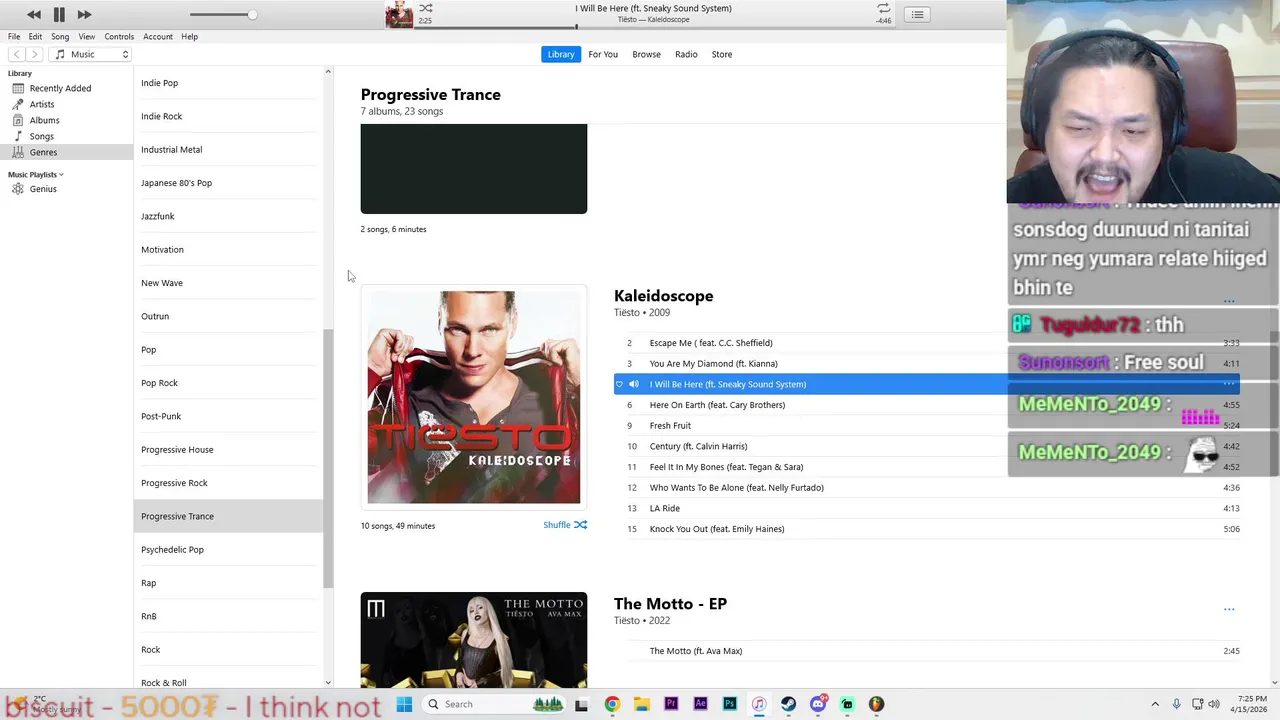Love the playing song with the heart icon
This screenshot has width=1280, height=720.
(619, 384)
